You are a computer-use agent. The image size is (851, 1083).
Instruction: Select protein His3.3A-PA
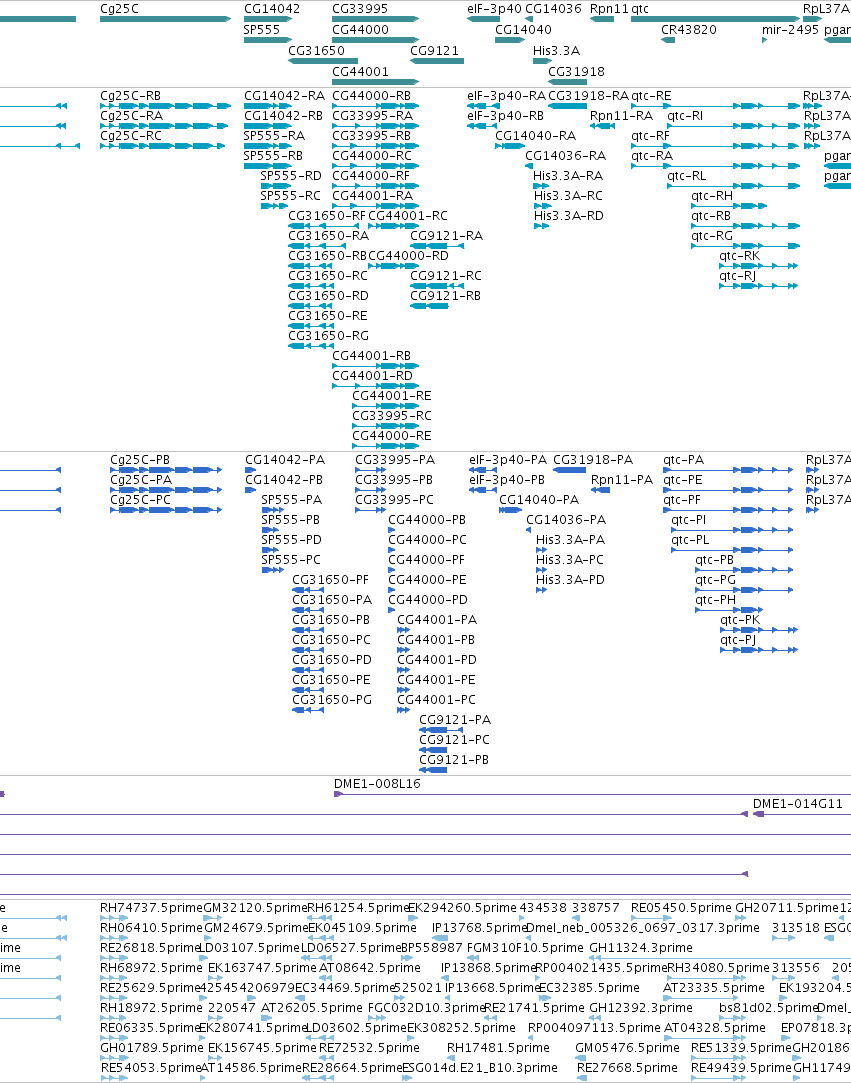tap(570, 540)
